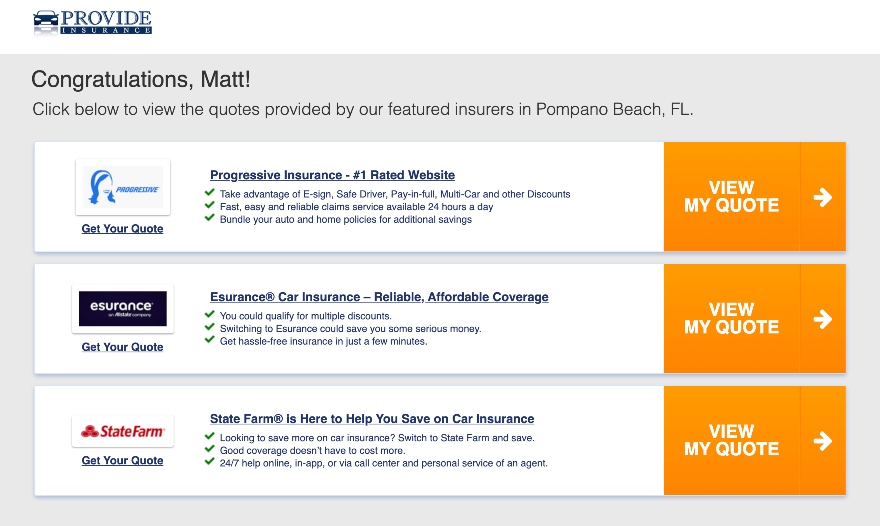
Task: Click the green checkmark beside hassle-free insurance
Action: tap(210, 340)
